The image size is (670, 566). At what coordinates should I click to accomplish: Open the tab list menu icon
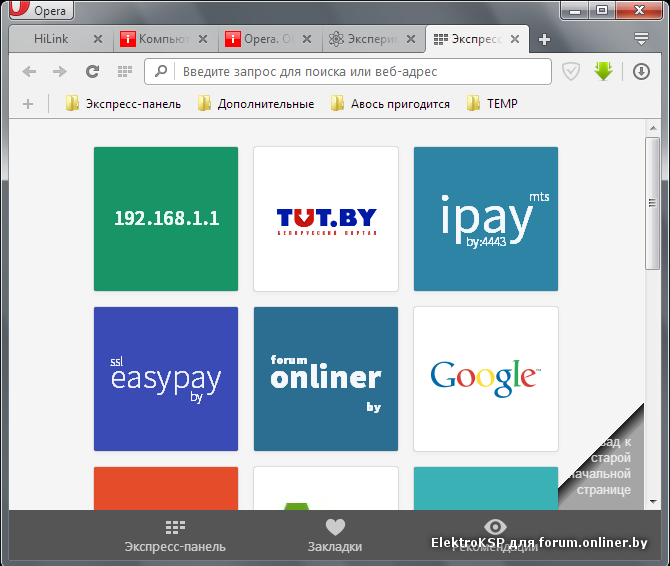(x=641, y=39)
